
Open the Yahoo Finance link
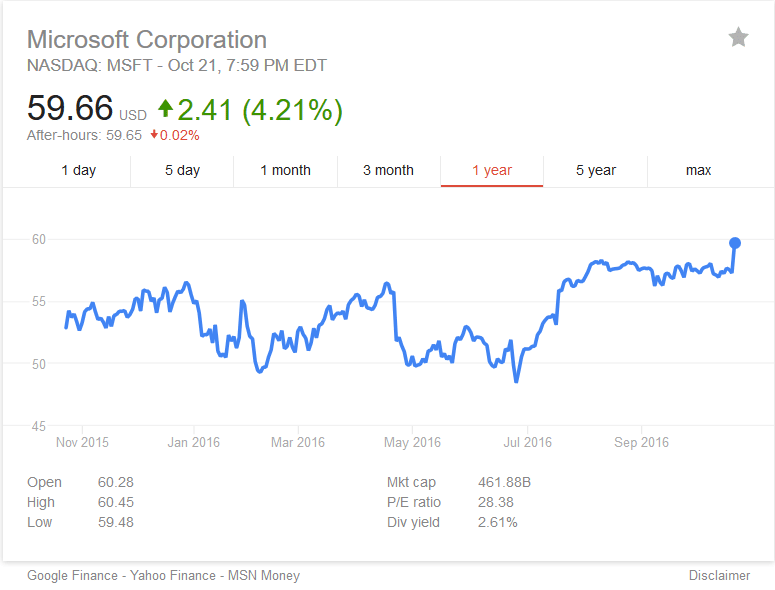point(173,576)
